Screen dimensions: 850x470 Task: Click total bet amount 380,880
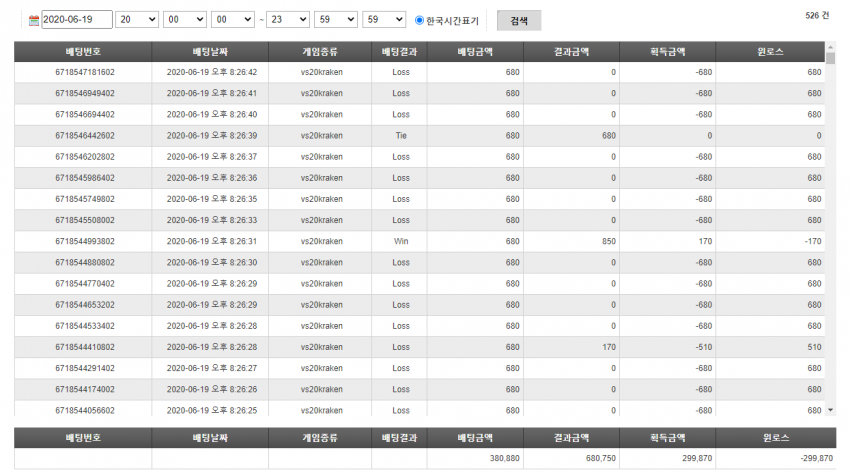tap(504, 459)
